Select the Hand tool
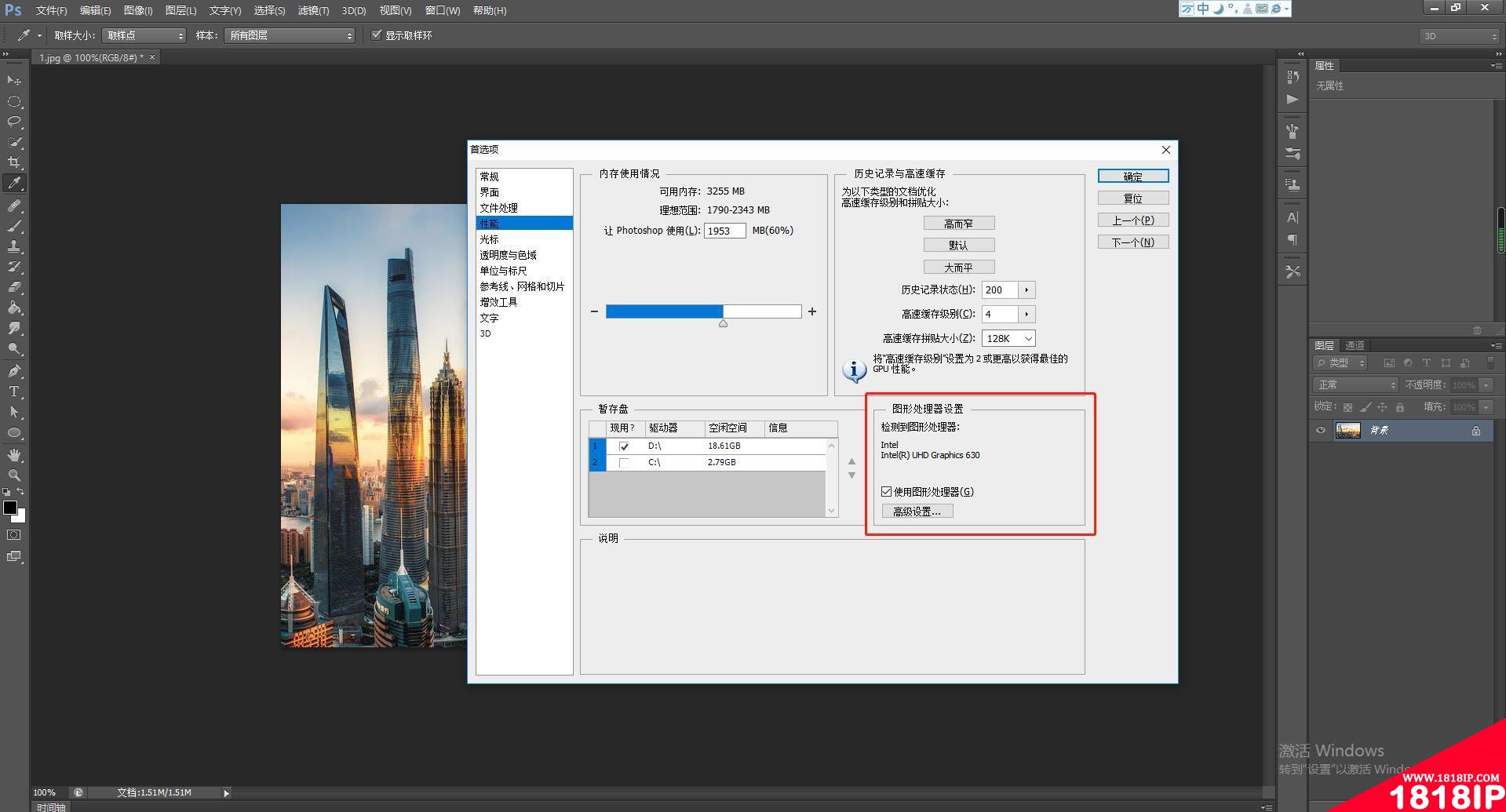1506x812 pixels. coord(14,455)
